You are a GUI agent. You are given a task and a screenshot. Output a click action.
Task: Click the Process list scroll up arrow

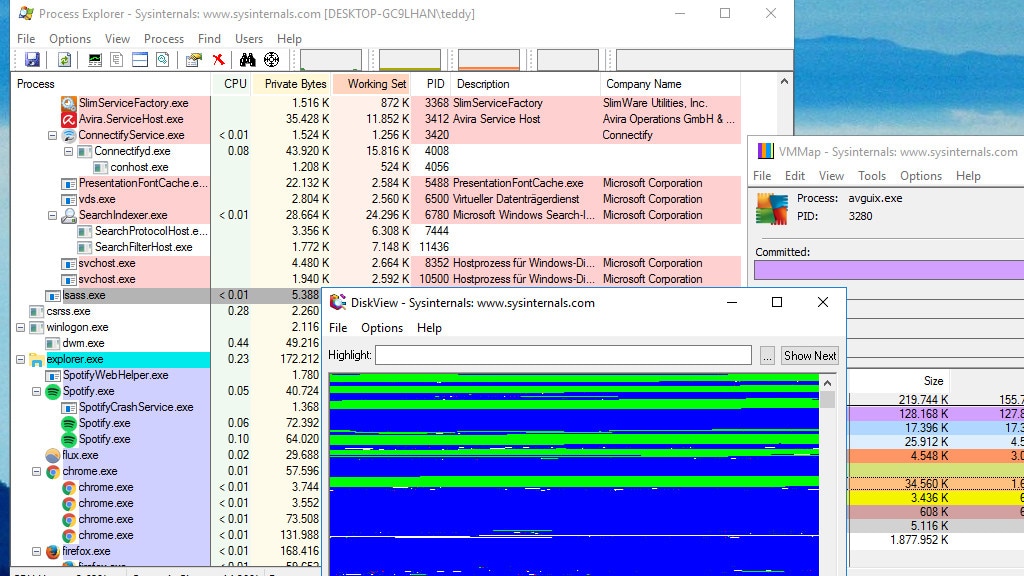(x=784, y=82)
